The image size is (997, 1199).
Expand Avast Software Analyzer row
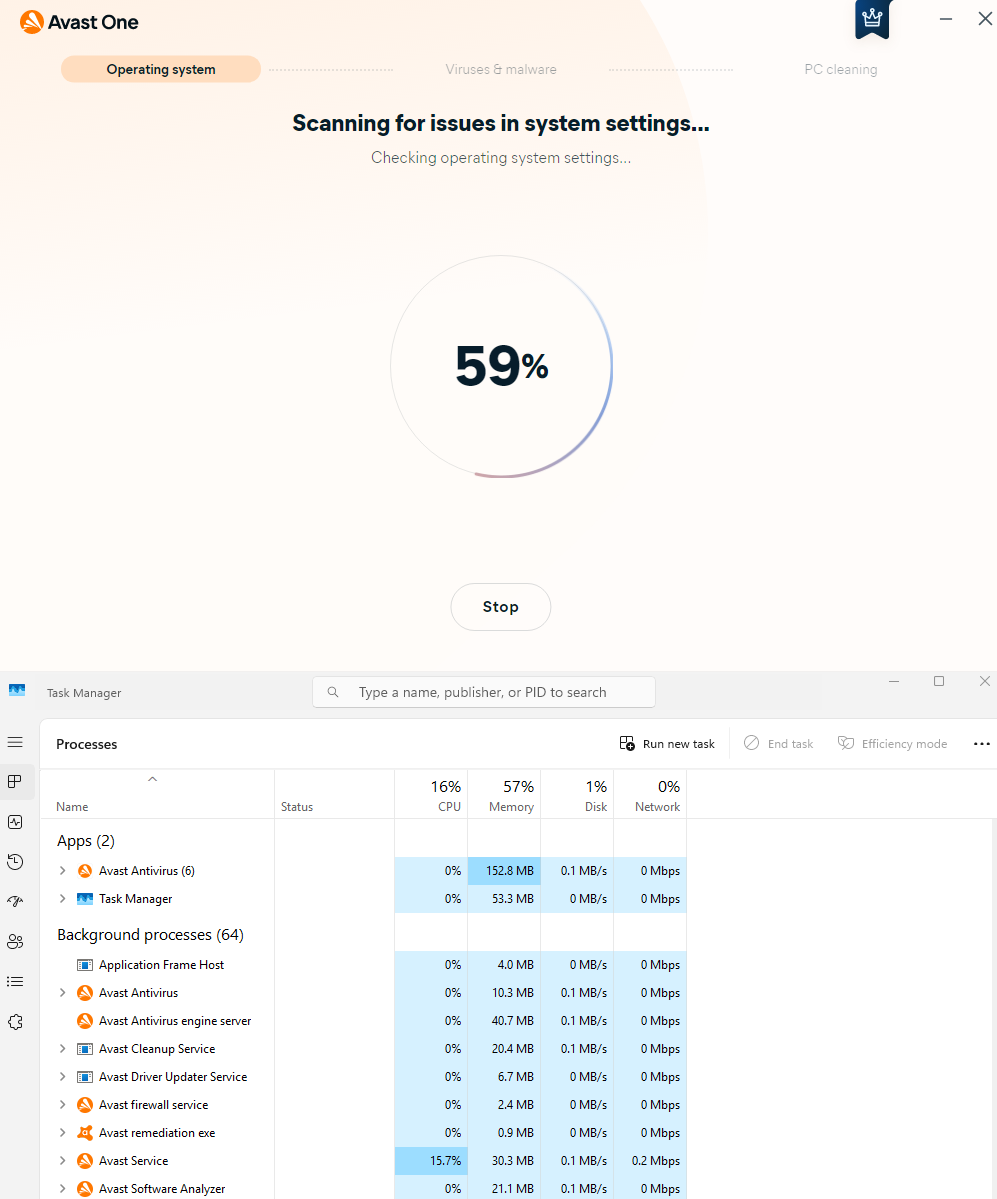[x=63, y=1188]
